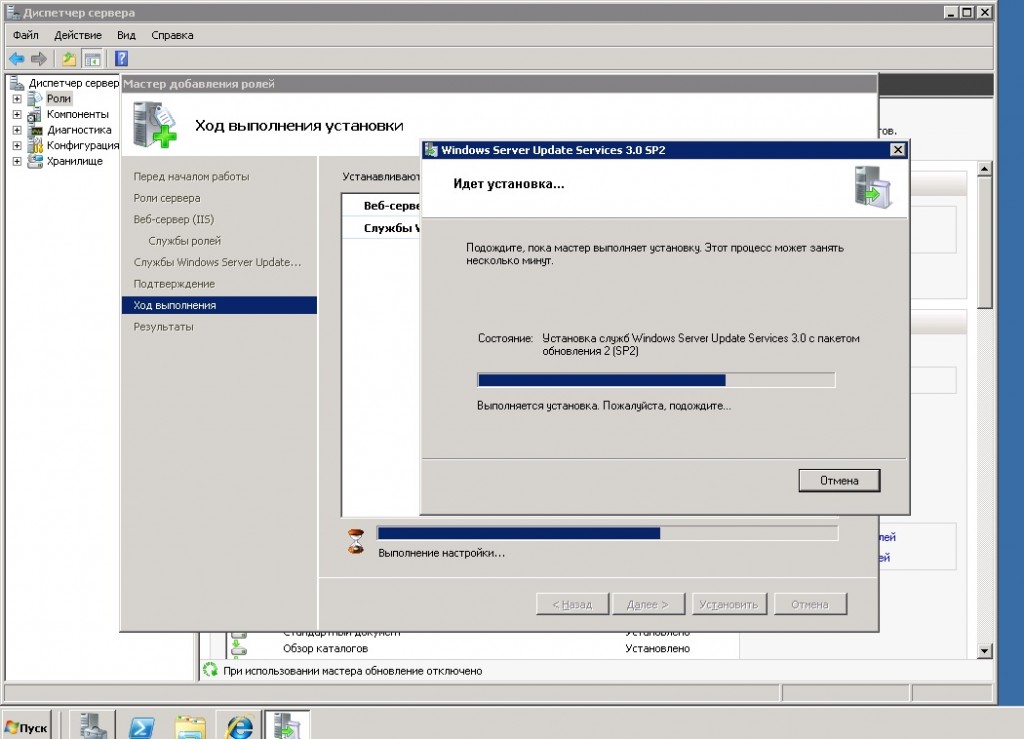1024x739 pixels.
Task: Open the Справка menu
Action: point(172,35)
